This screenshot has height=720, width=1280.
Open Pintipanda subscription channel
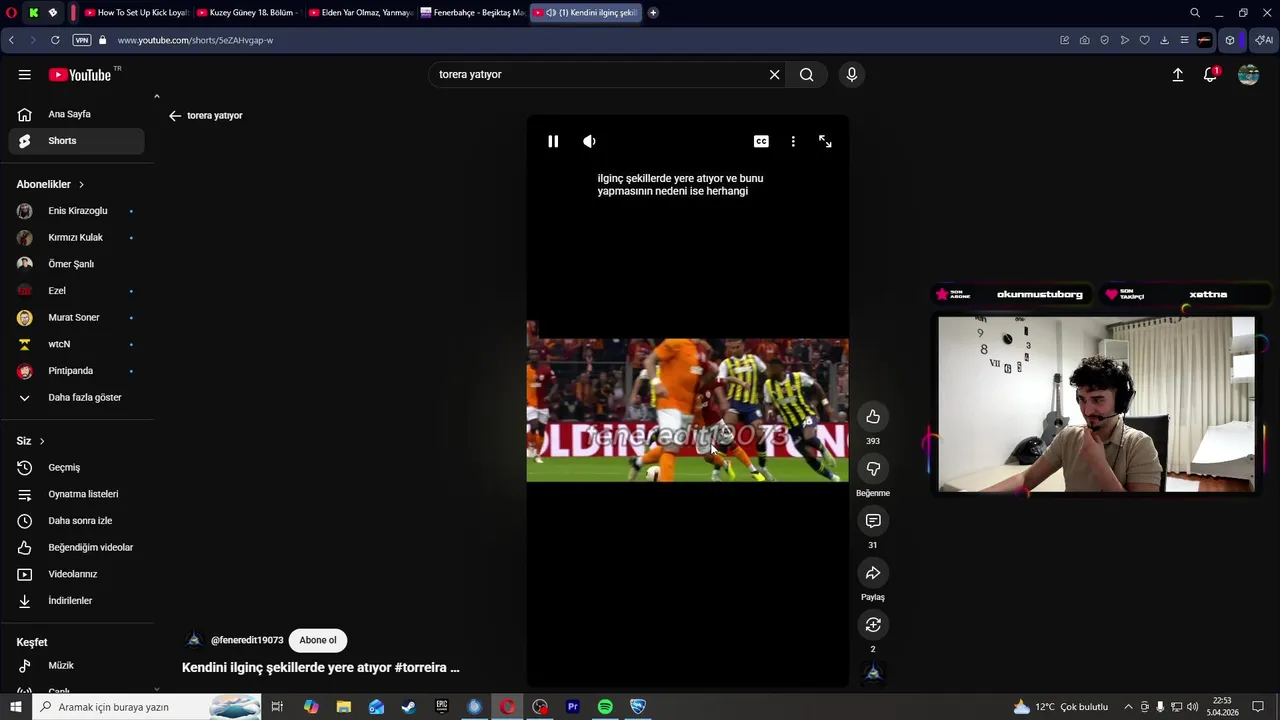(77, 371)
